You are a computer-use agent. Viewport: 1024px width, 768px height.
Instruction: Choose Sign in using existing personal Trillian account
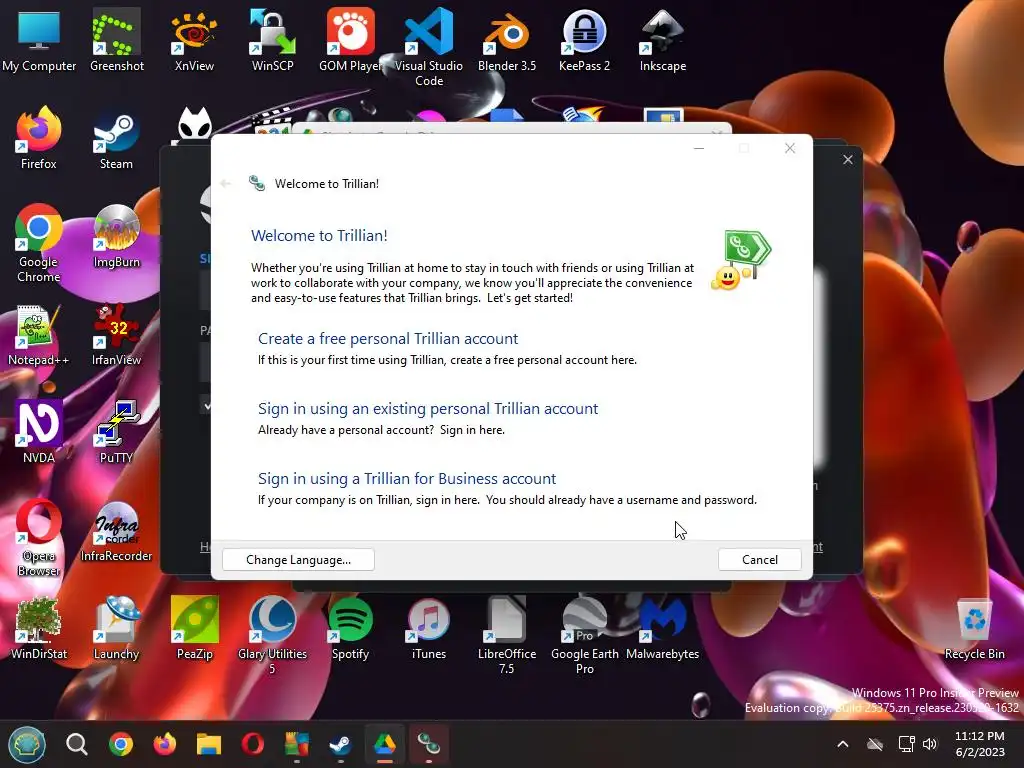(x=428, y=408)
